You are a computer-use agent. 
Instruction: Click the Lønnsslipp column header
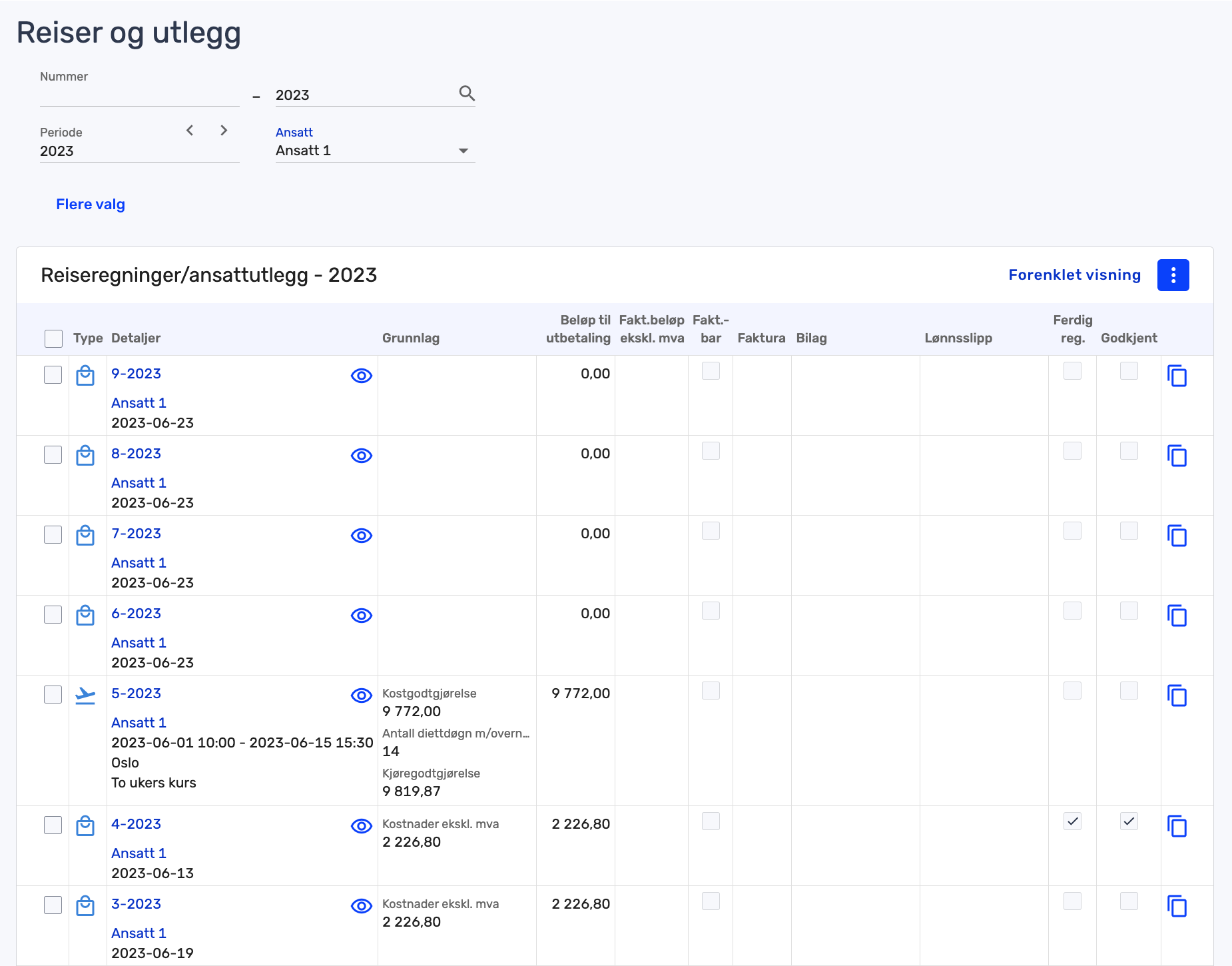[x=958, y=338]
